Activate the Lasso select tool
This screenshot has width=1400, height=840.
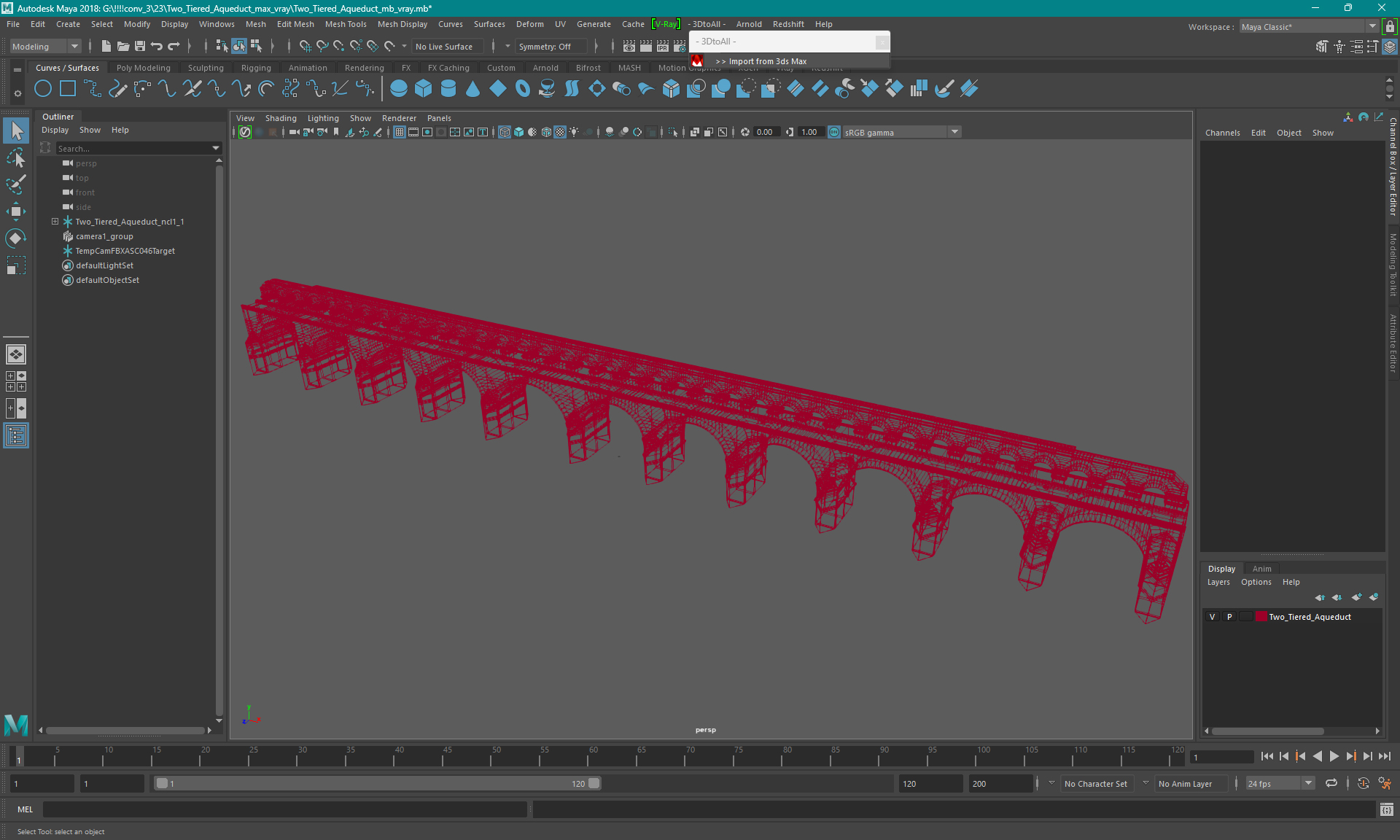point(16,157)
